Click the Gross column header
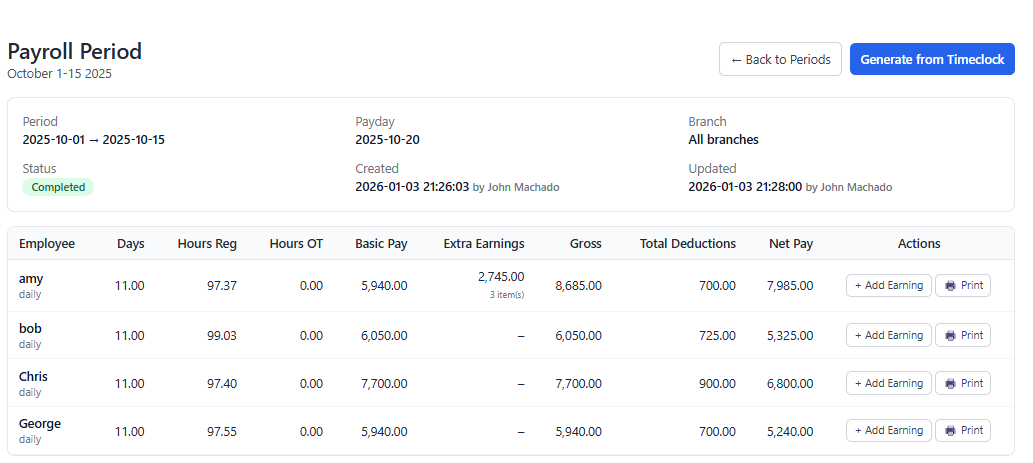Viewport: 1033px width, 463px height. point(585,244)
